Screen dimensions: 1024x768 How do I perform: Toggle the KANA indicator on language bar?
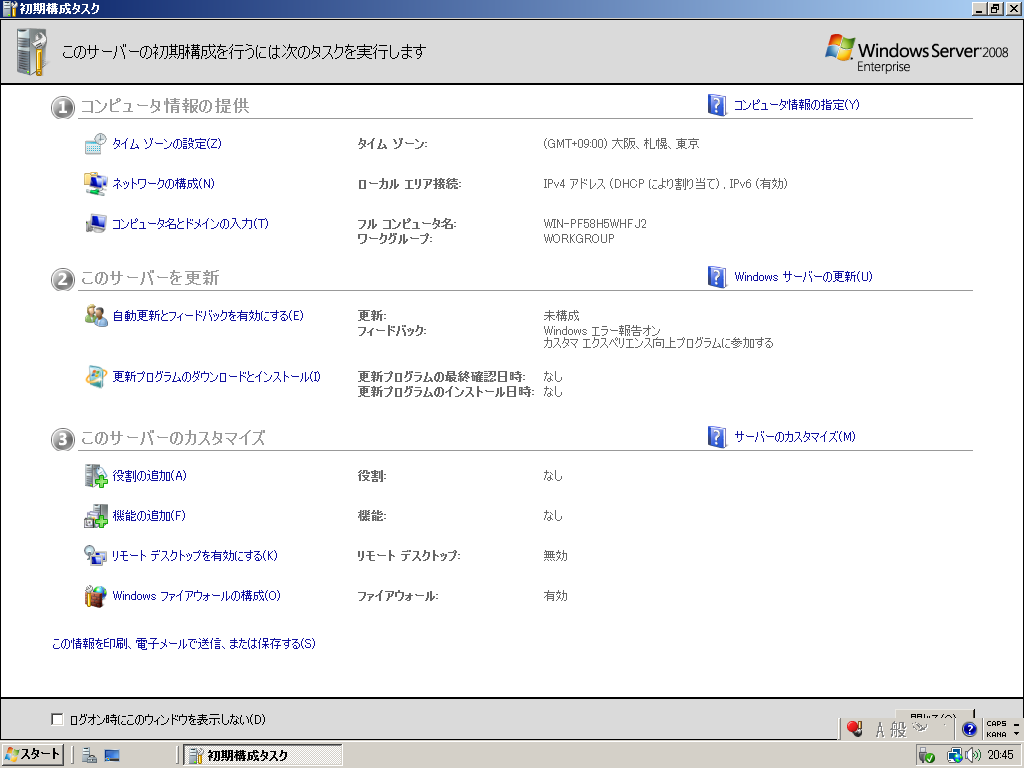[996, 734]
